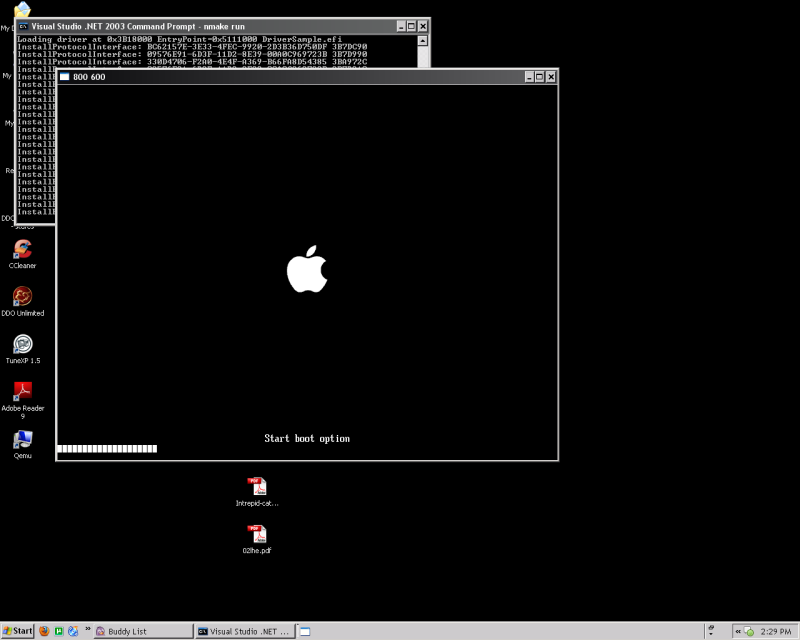Screen dimensions: 800x640
Task: Click the Command Prompt 'nmake run' title bar
Action: tap(222, 26)
